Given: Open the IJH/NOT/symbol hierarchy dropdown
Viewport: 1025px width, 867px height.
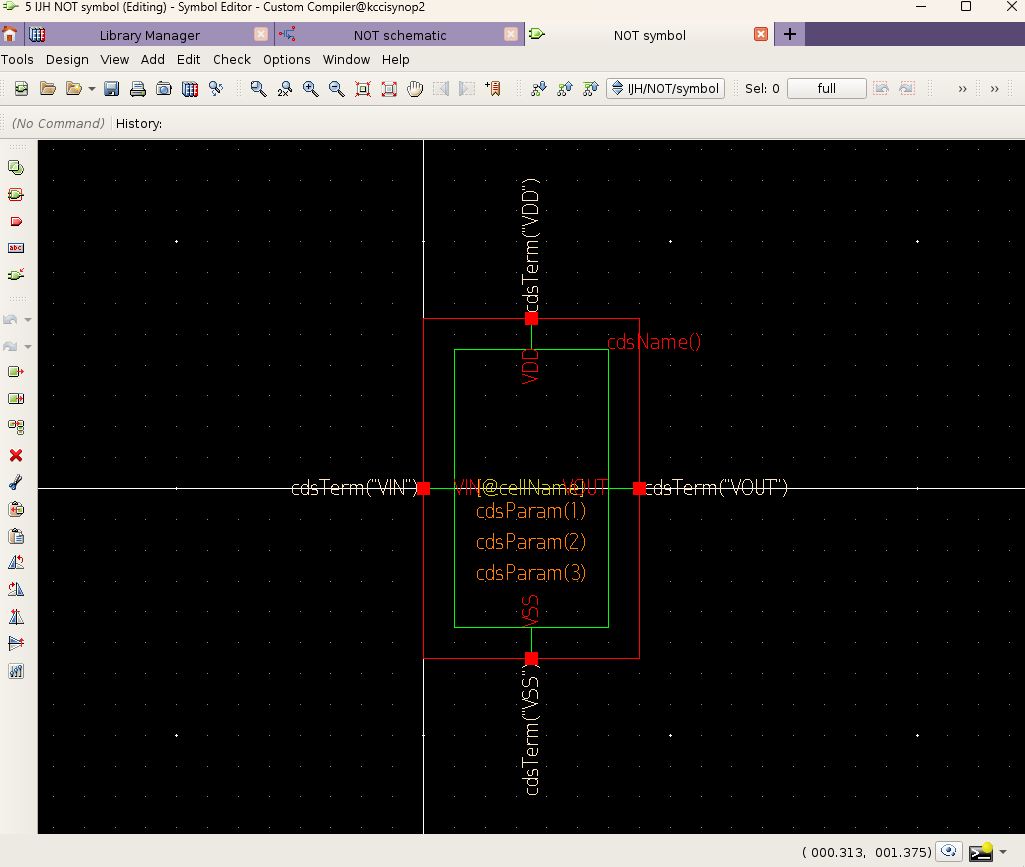Looking at the screenshot, I should [x=665, y=88].
